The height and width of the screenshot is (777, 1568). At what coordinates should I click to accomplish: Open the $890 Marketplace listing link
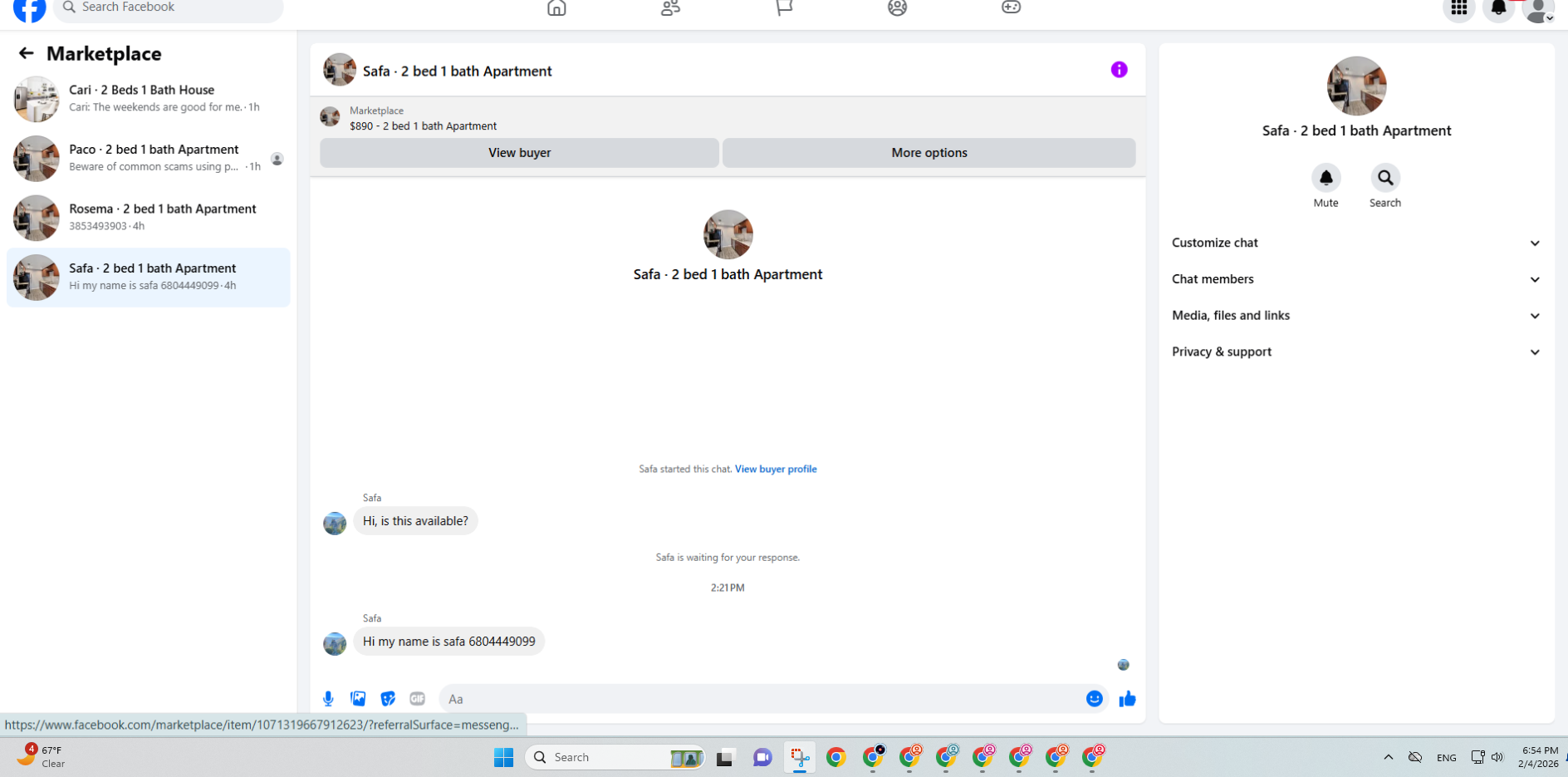coord(423,126)
